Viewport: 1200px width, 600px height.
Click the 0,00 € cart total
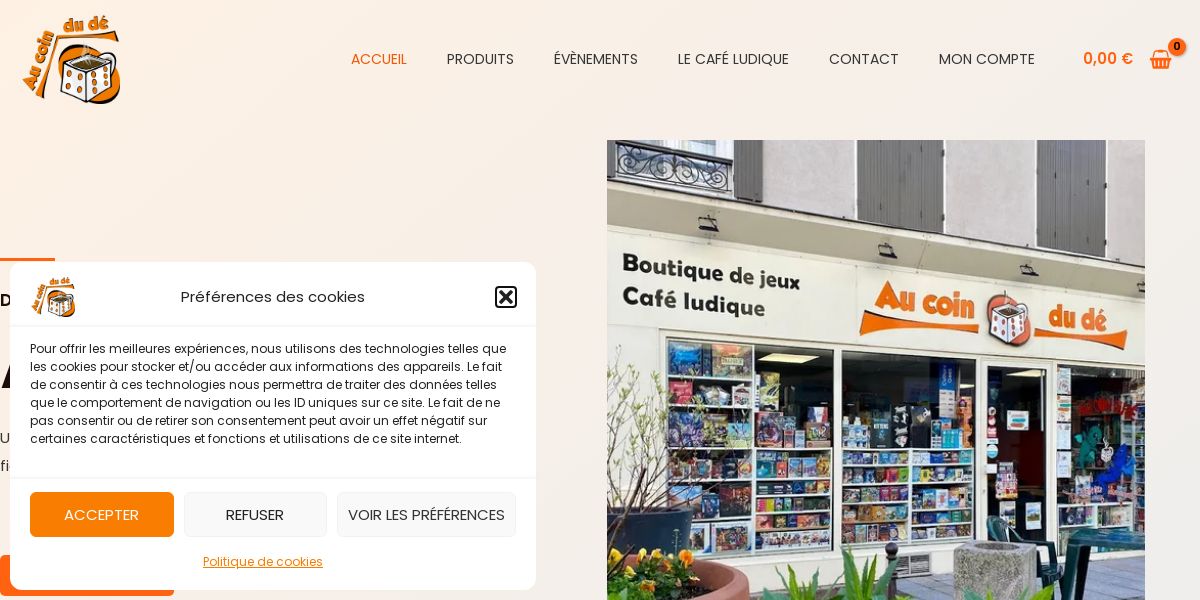[x=1108, y=59]
